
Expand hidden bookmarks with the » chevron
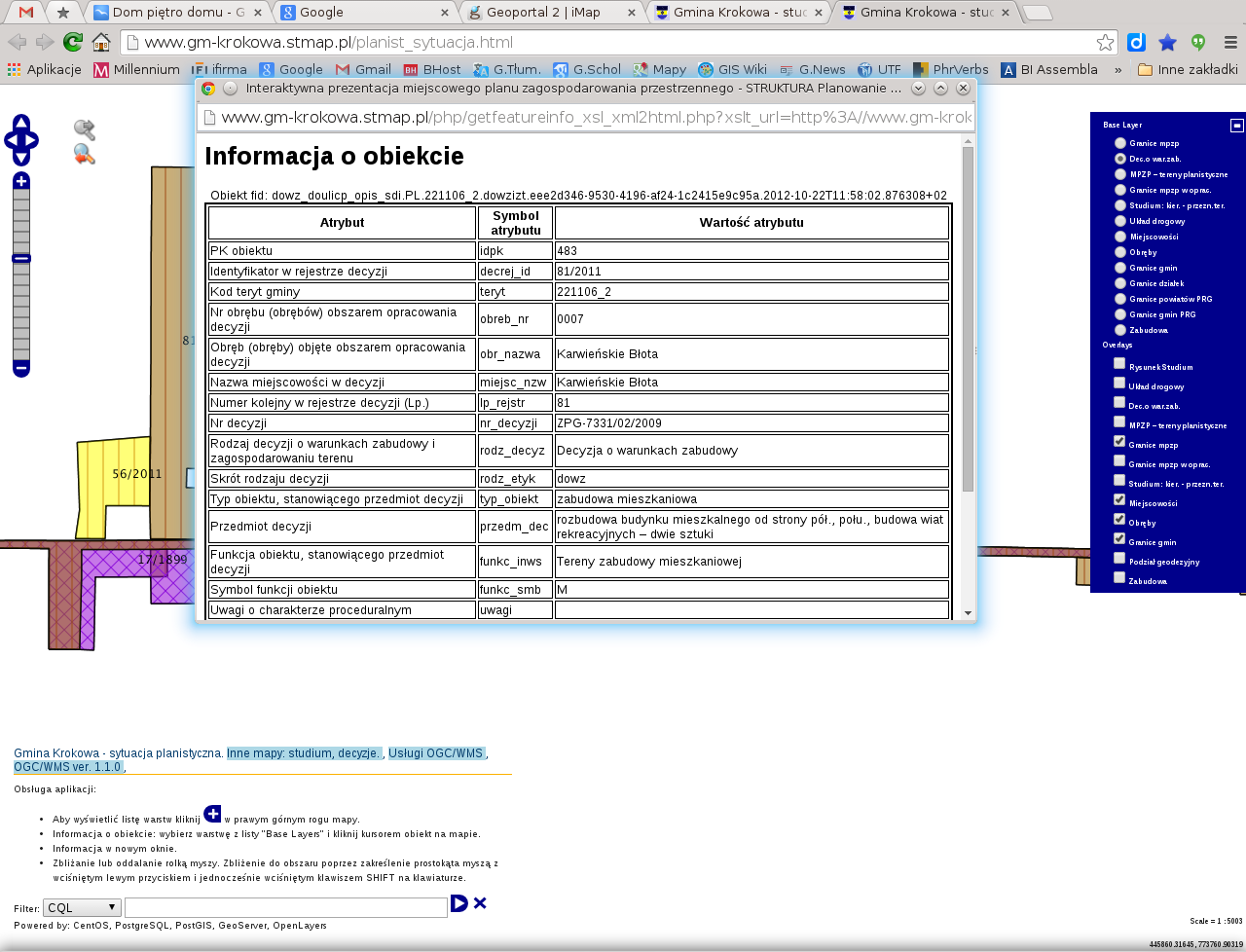pyautogui.click(x=1118, y=69)
